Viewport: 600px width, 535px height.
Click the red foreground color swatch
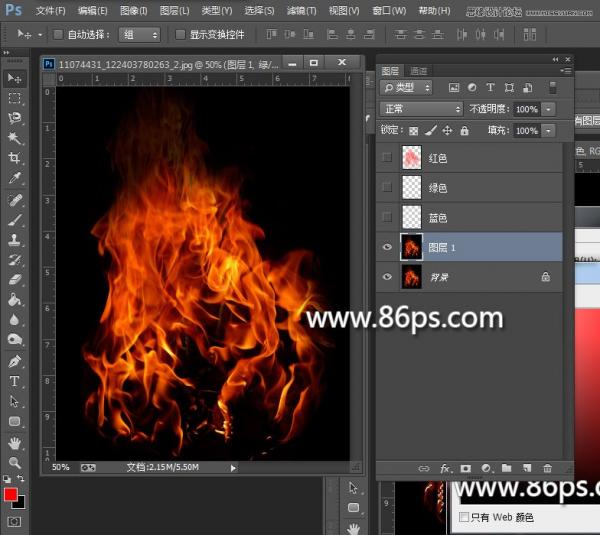[x=10, y=496]
